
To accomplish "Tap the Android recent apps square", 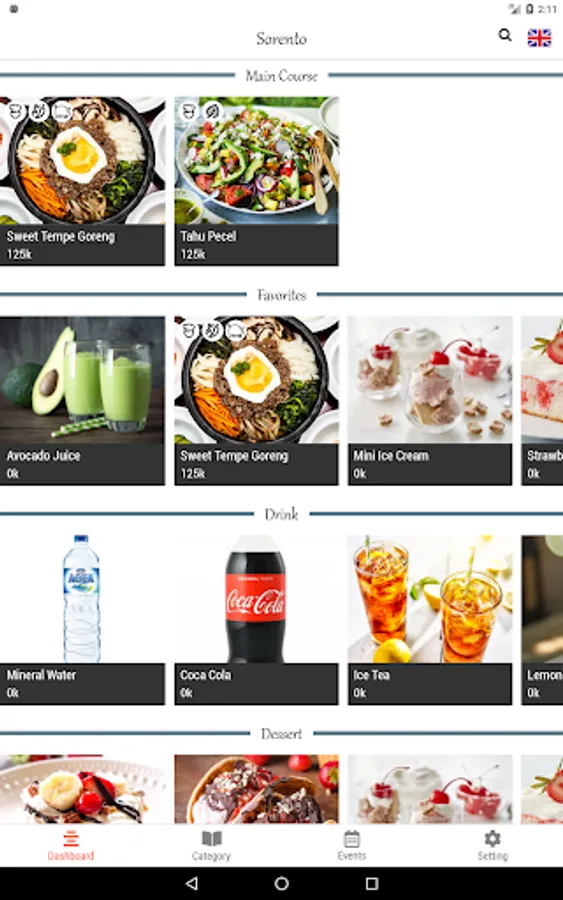I will point(372,883).
